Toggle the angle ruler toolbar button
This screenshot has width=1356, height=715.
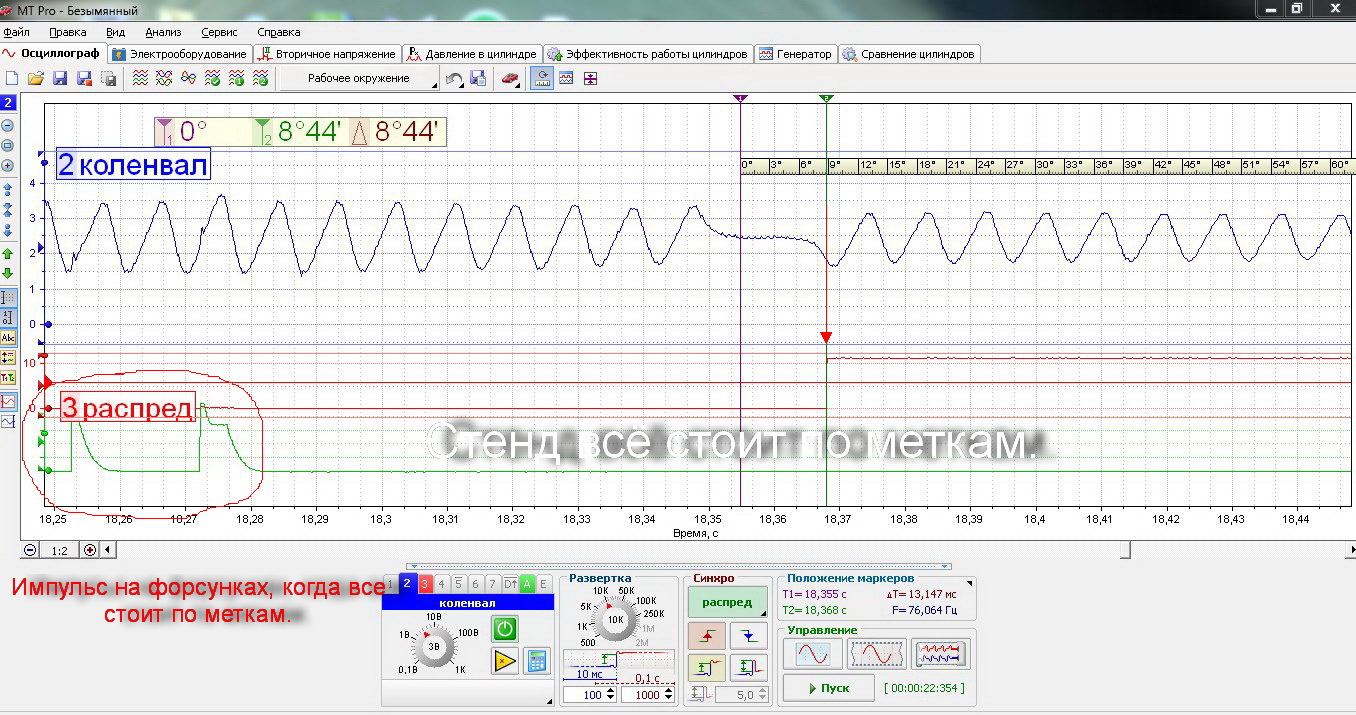pos(541,78)
